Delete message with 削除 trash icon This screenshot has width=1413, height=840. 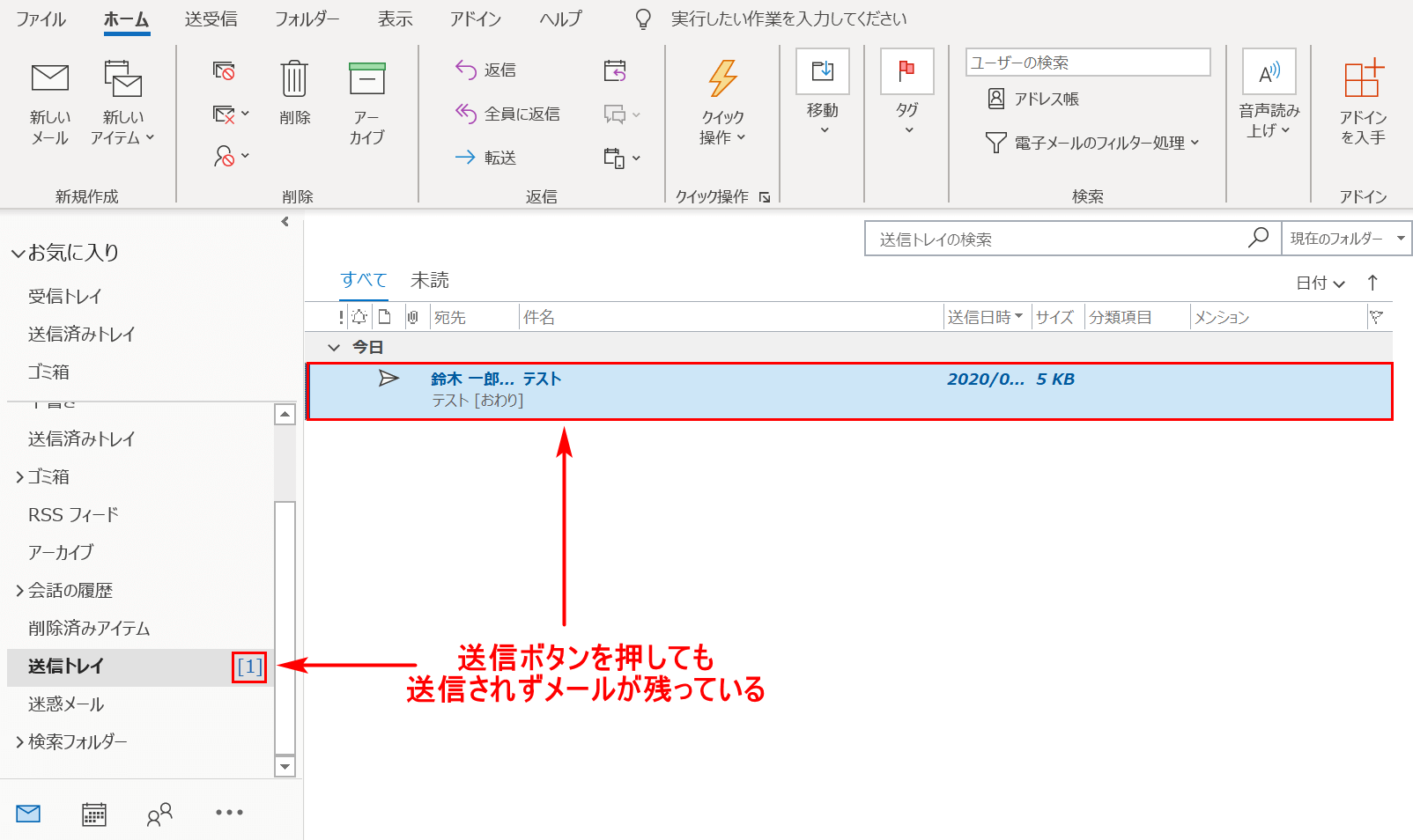(x=294, y=93)
